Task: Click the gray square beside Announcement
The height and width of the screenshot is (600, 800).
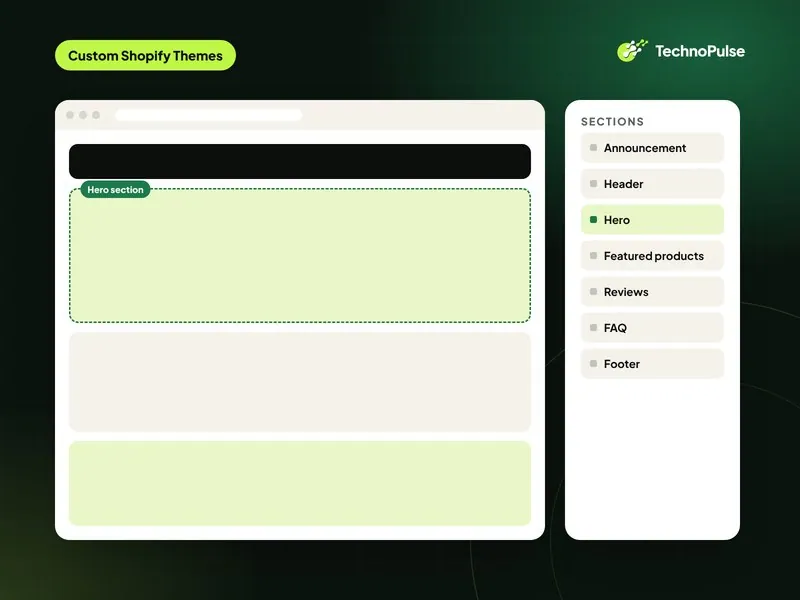Action: tap(593, 147)
